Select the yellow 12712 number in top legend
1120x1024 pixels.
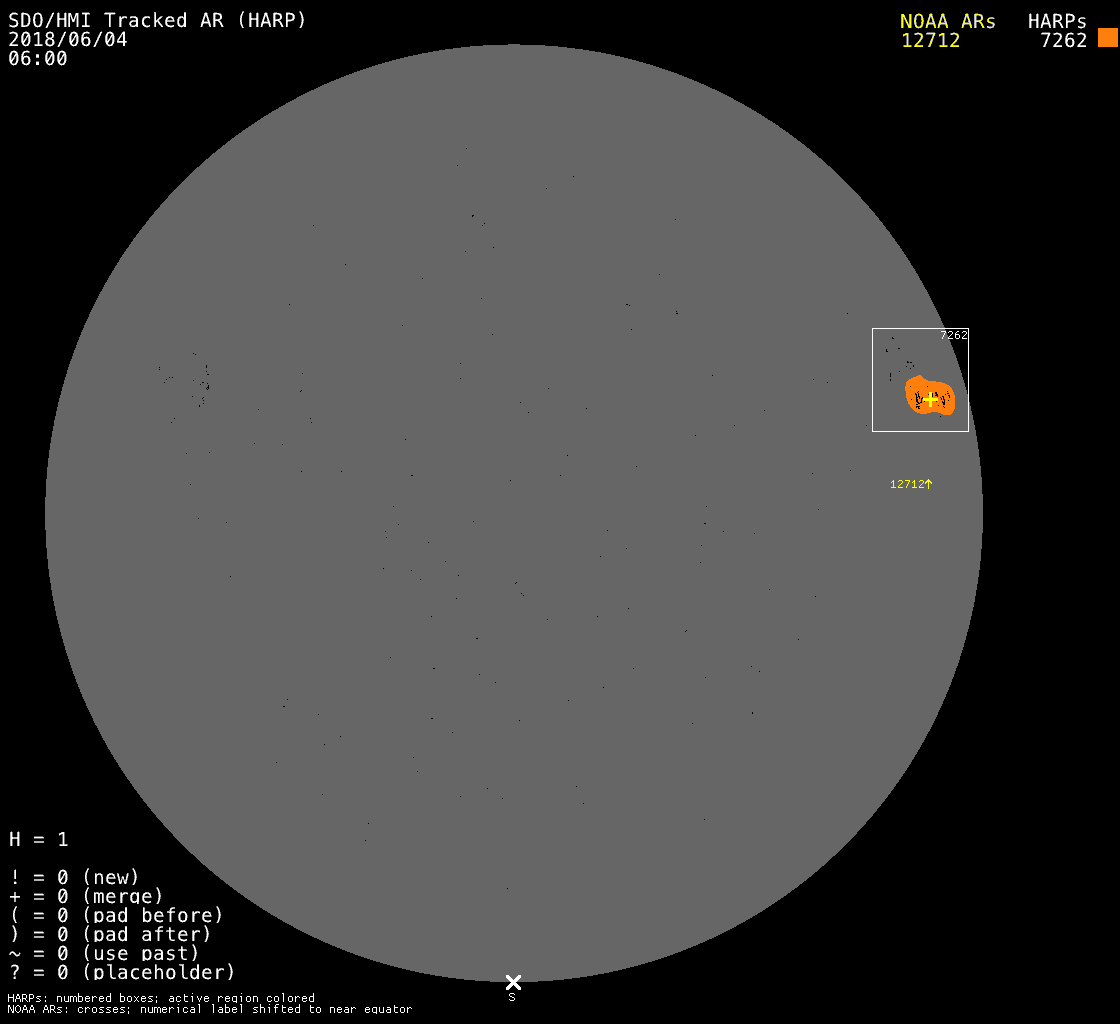coord(930,41)
